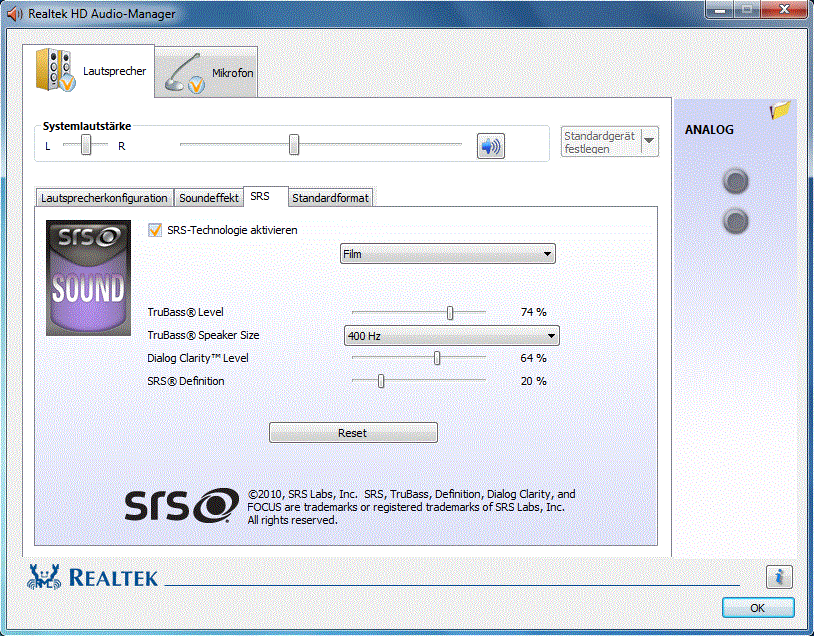Click the Systemlautstärke group label
814x636 pixels.
(87, 126)
